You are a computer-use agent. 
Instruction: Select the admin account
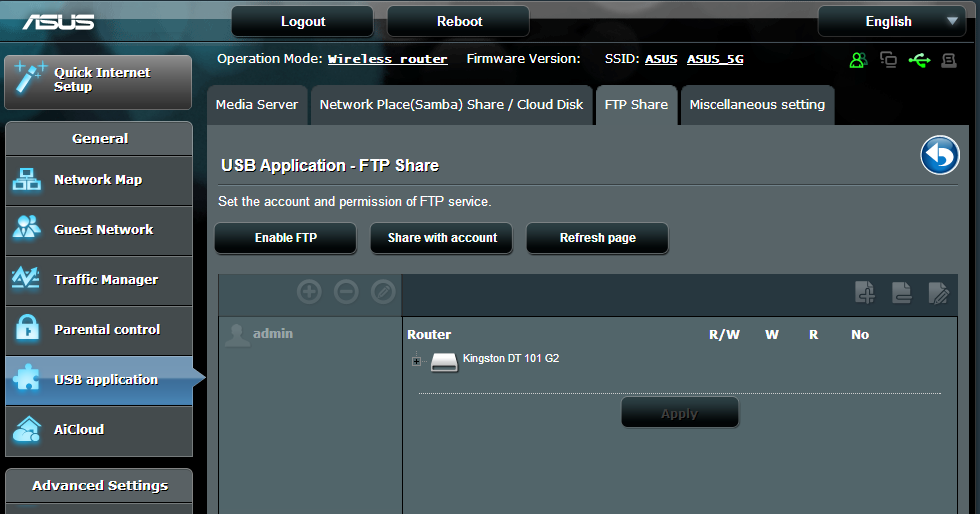273,334
